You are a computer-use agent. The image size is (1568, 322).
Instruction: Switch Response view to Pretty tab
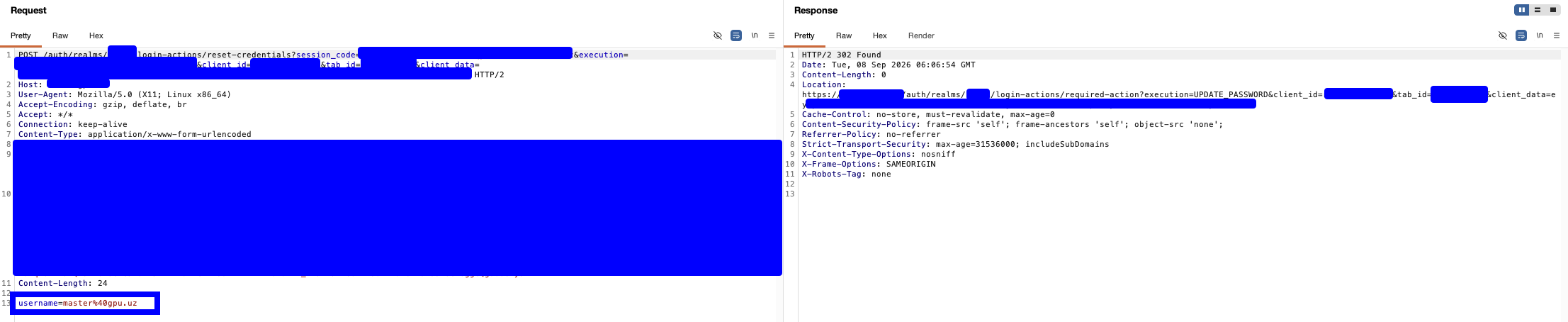click(x=804, y=35)
